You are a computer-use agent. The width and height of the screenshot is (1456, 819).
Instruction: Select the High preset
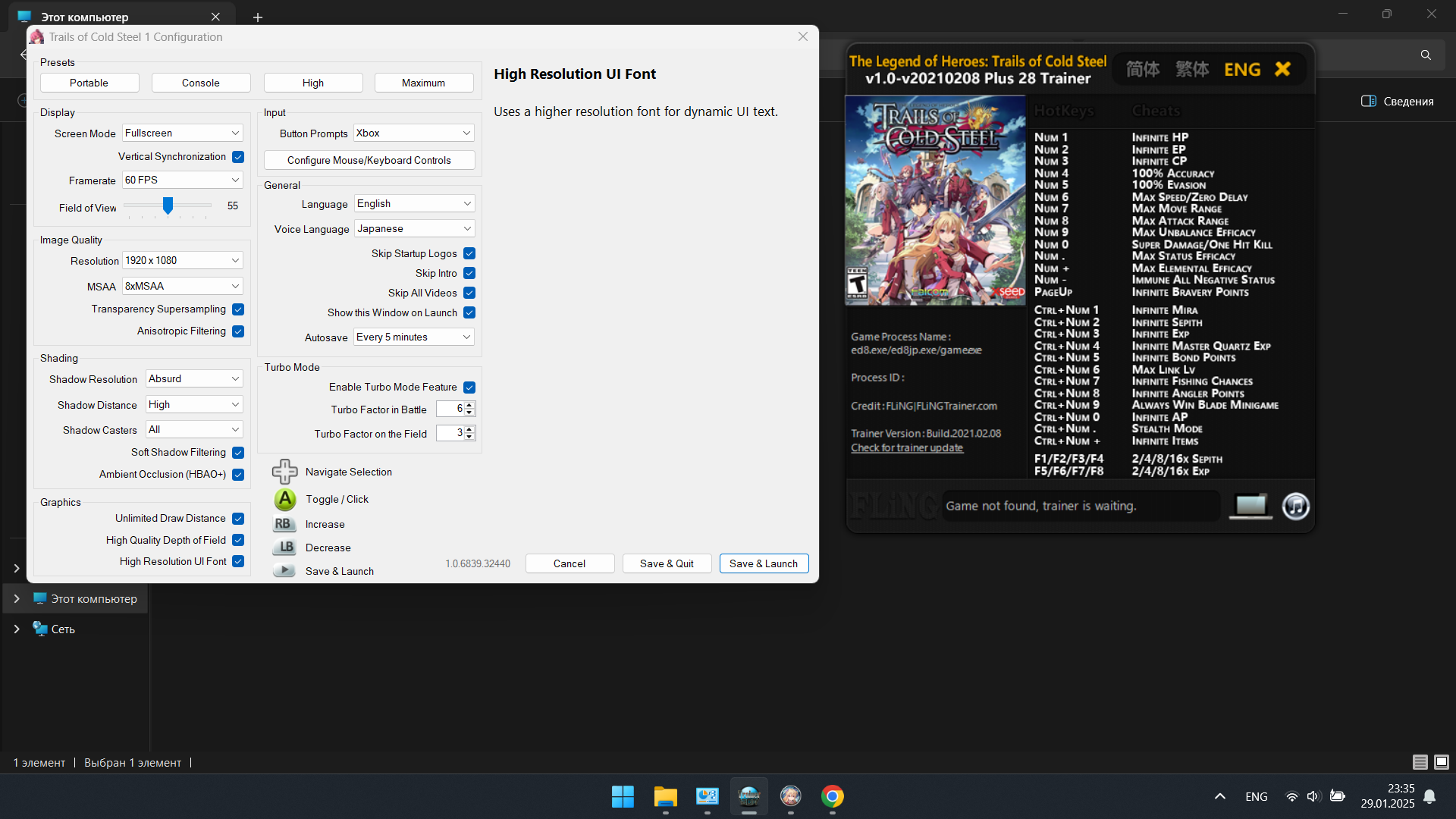pos(313,83)
